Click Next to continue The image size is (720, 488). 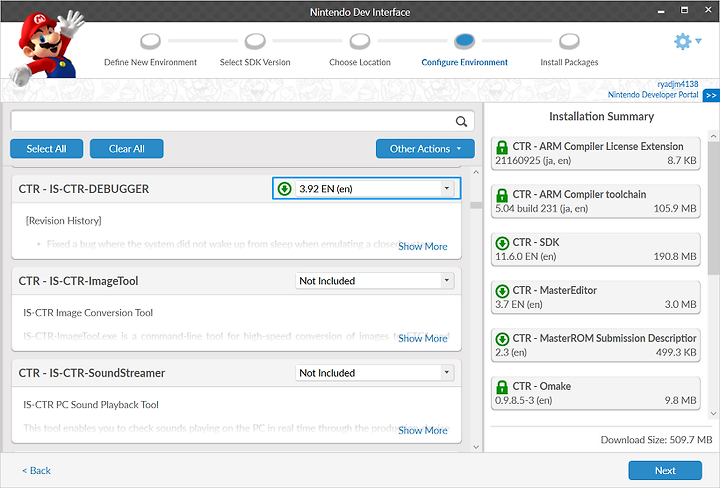coord(665,471)
